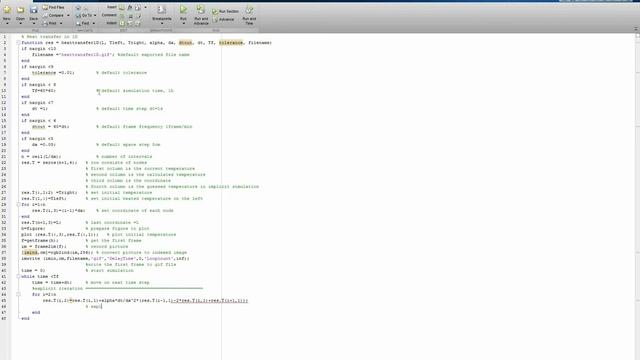Click the Print button
The width and height of the screenshot is (640, 360).
50,23
